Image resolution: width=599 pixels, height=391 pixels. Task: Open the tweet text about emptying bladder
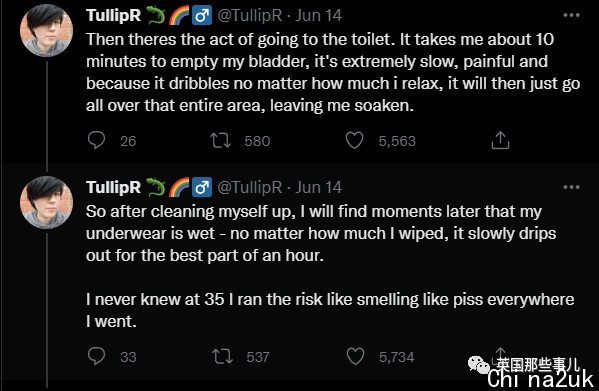click(333, 73)
